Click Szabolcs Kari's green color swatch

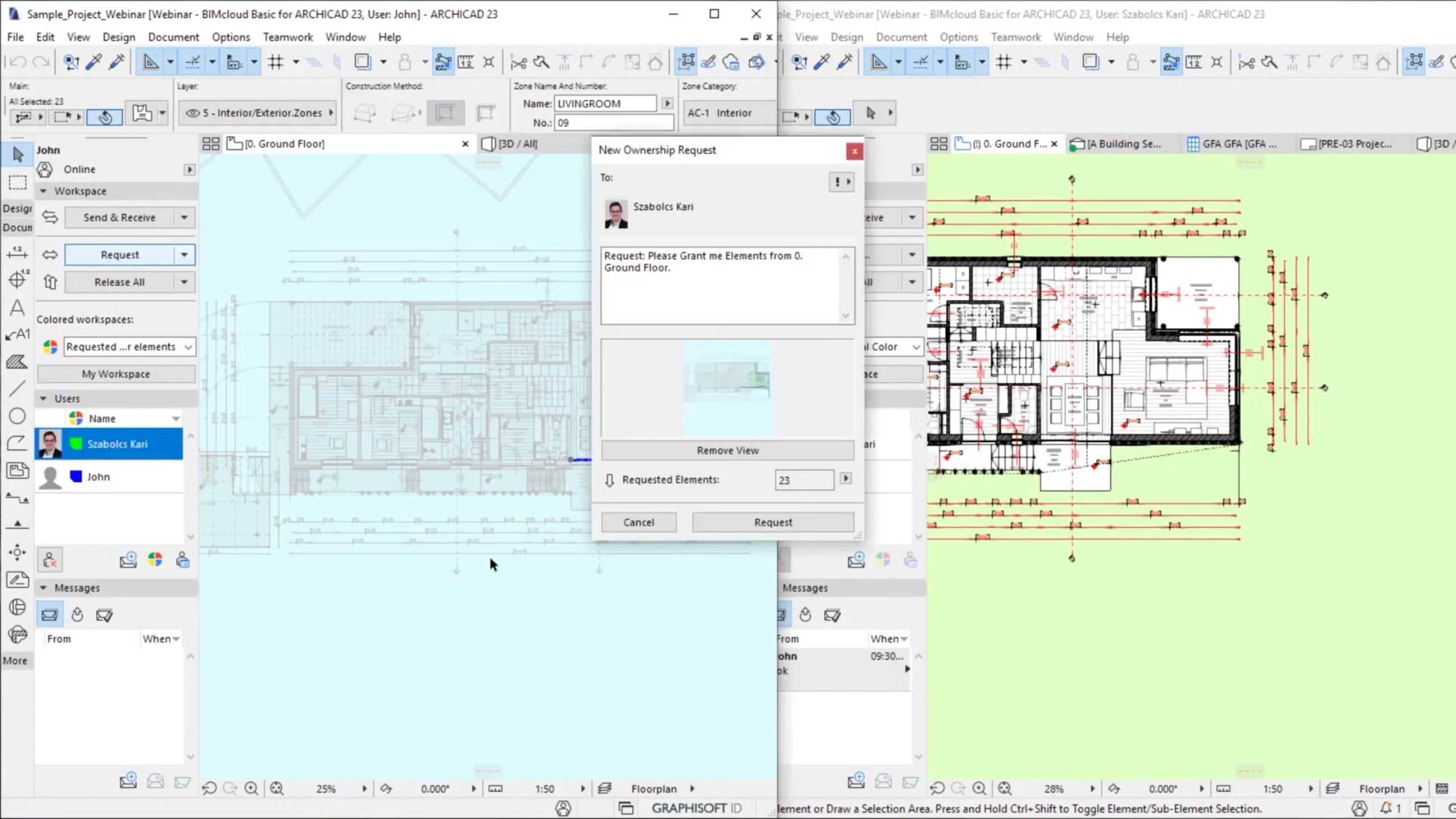(x=76, y=444)
